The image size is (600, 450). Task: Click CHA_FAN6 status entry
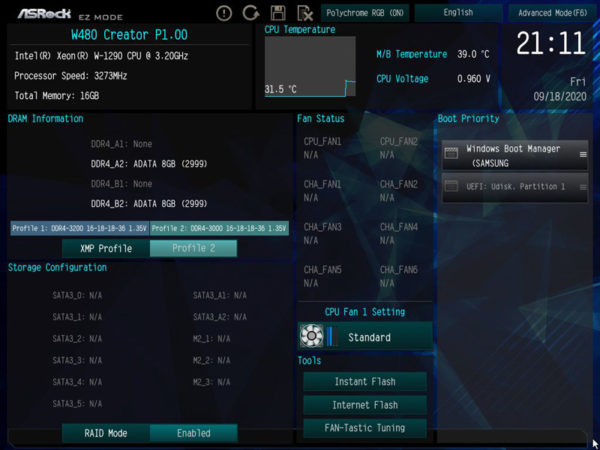click(399, 277)
